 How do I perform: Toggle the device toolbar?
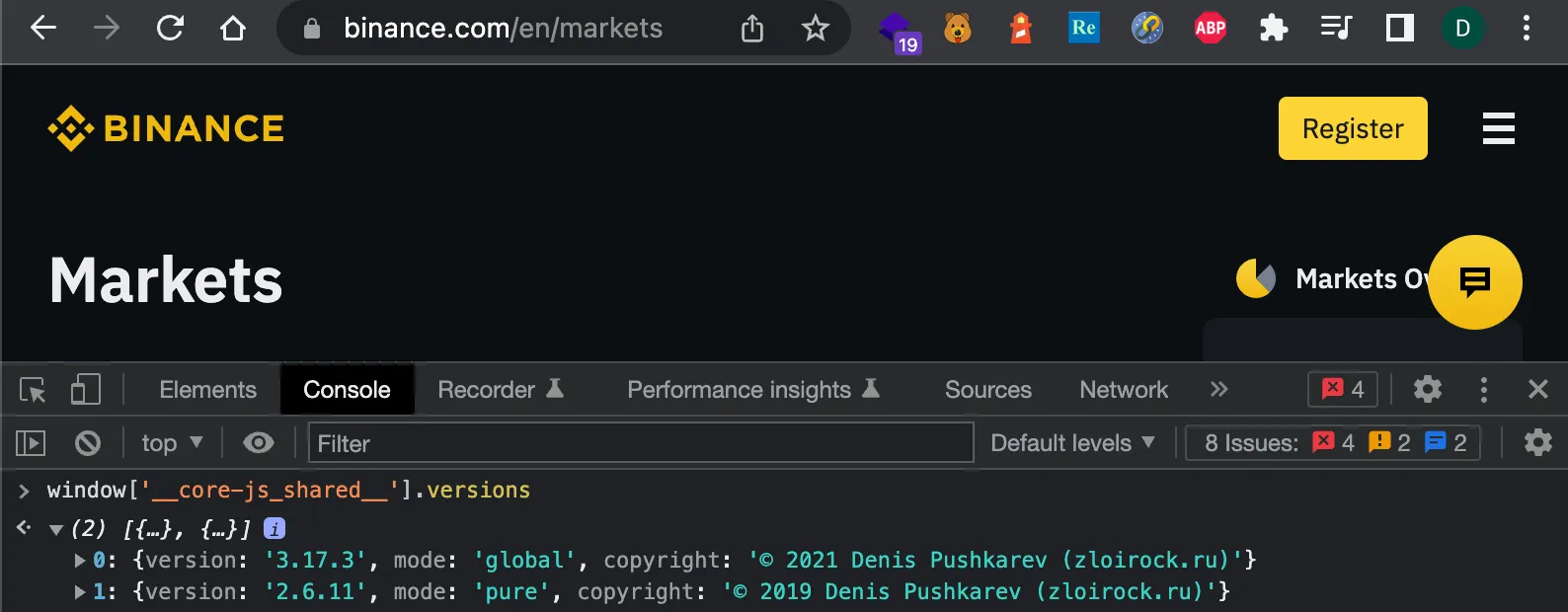(x=86, y=389)
